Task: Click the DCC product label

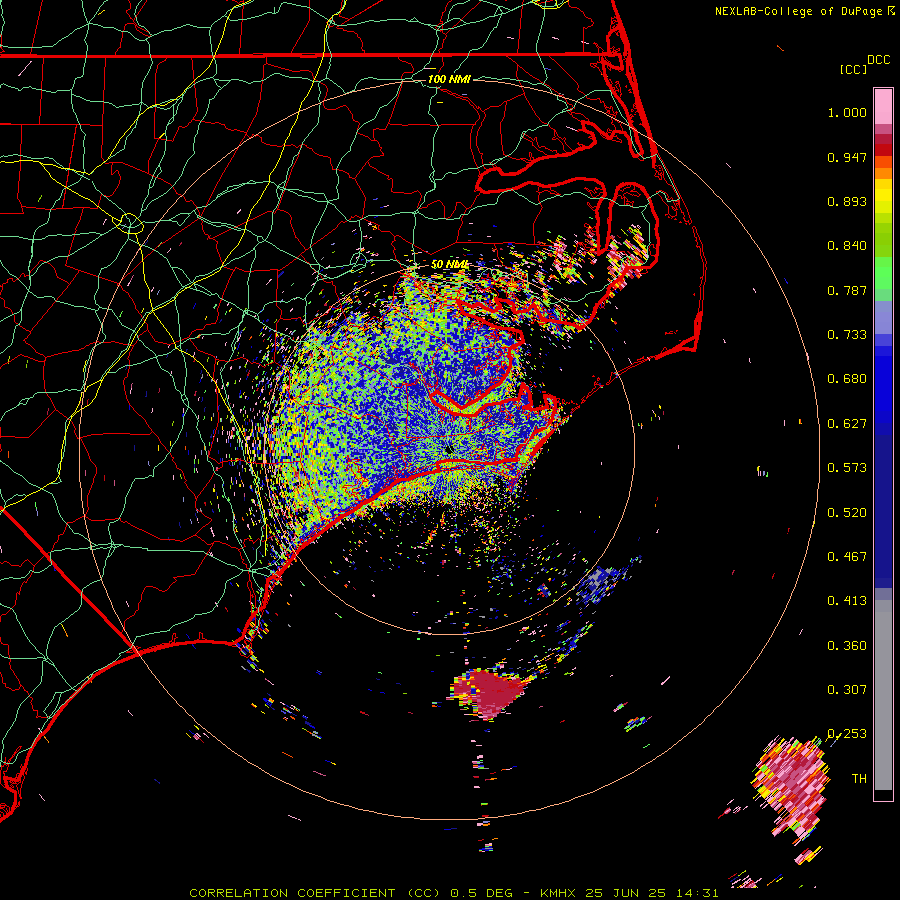Action: pyautogui.click(x=878, y=60)
